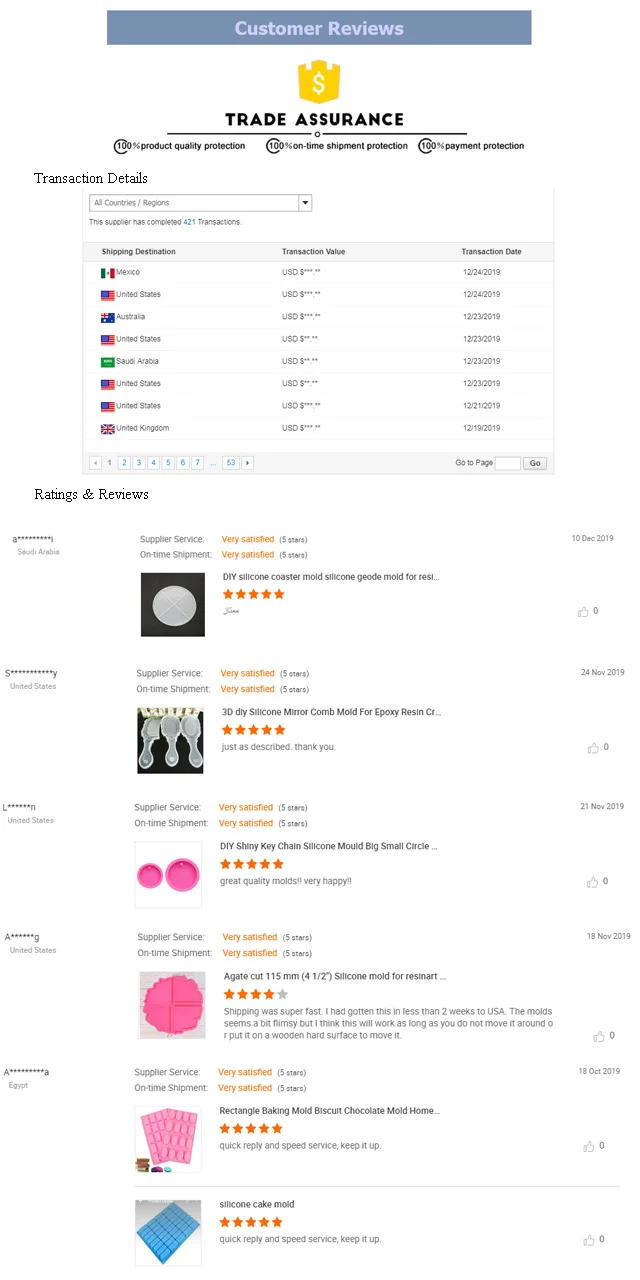Image resolution: width=640 pixels, height=1280 pixels.
Task: Open the pink key chain mould thumbnail
Action: [168, 875]
